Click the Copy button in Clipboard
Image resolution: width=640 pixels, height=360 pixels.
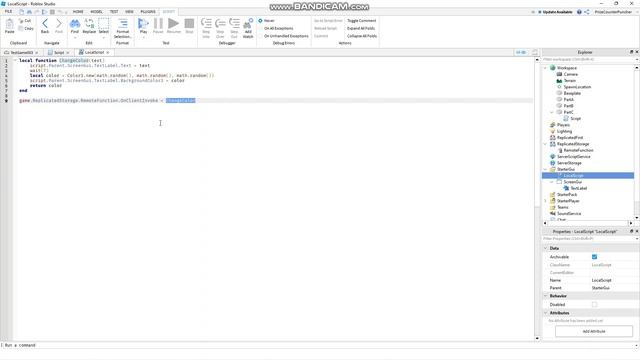tap(26, 28)
